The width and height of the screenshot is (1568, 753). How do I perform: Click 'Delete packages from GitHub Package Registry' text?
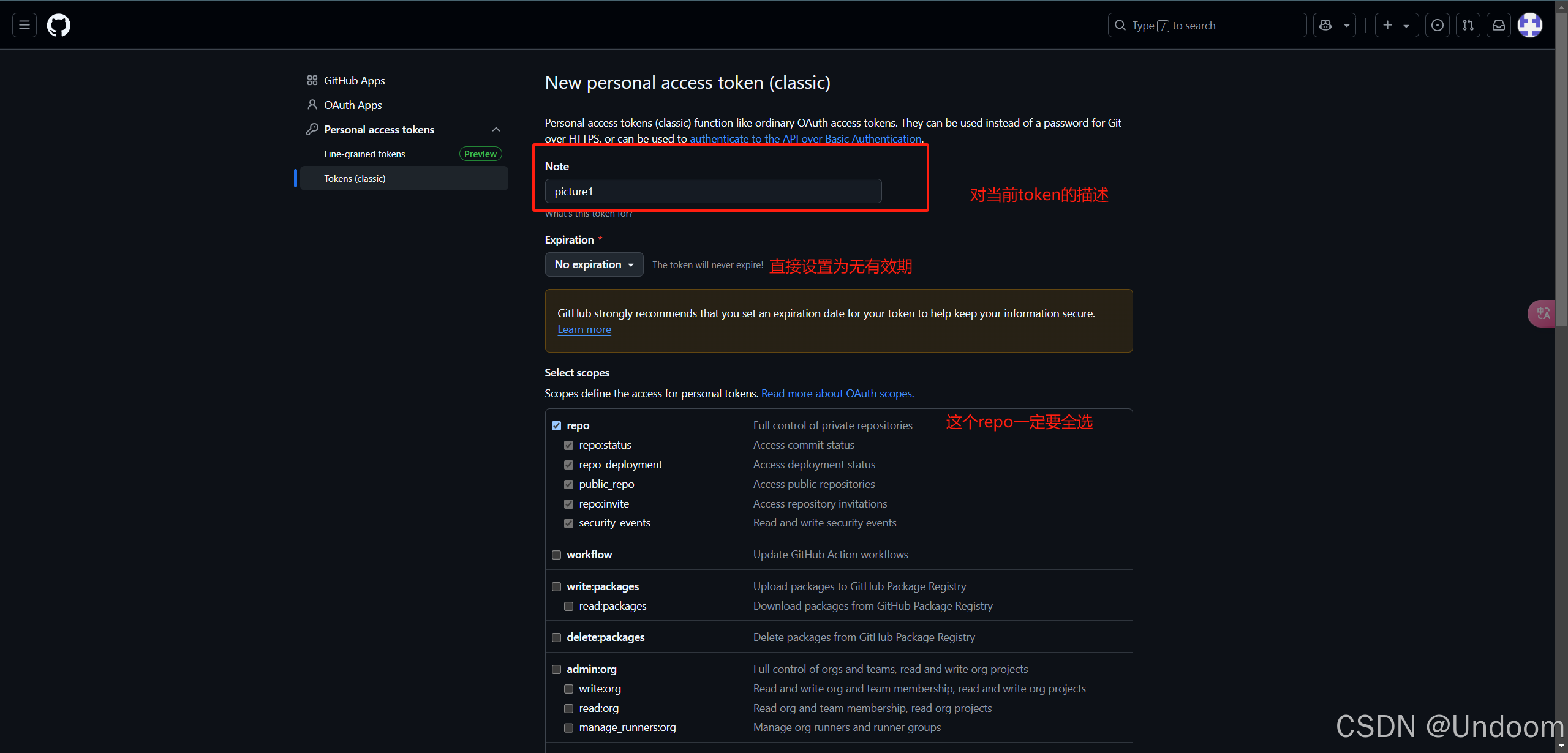864,637
